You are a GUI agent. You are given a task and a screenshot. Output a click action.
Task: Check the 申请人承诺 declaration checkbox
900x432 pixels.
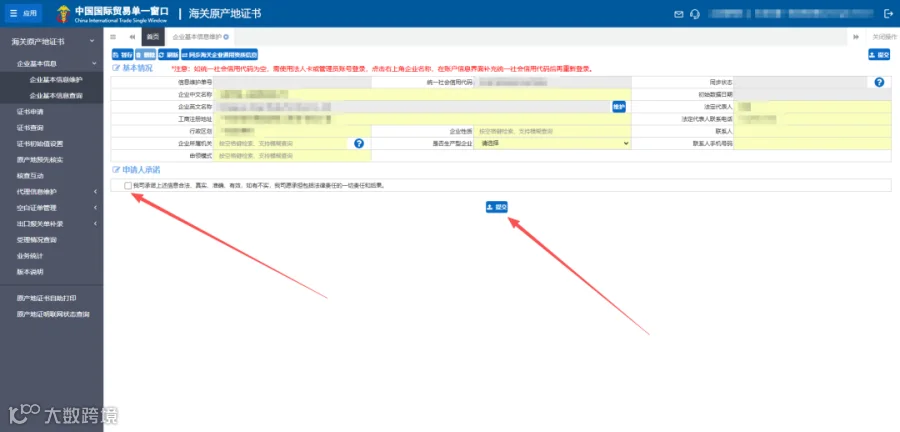(x=127, y=185)
